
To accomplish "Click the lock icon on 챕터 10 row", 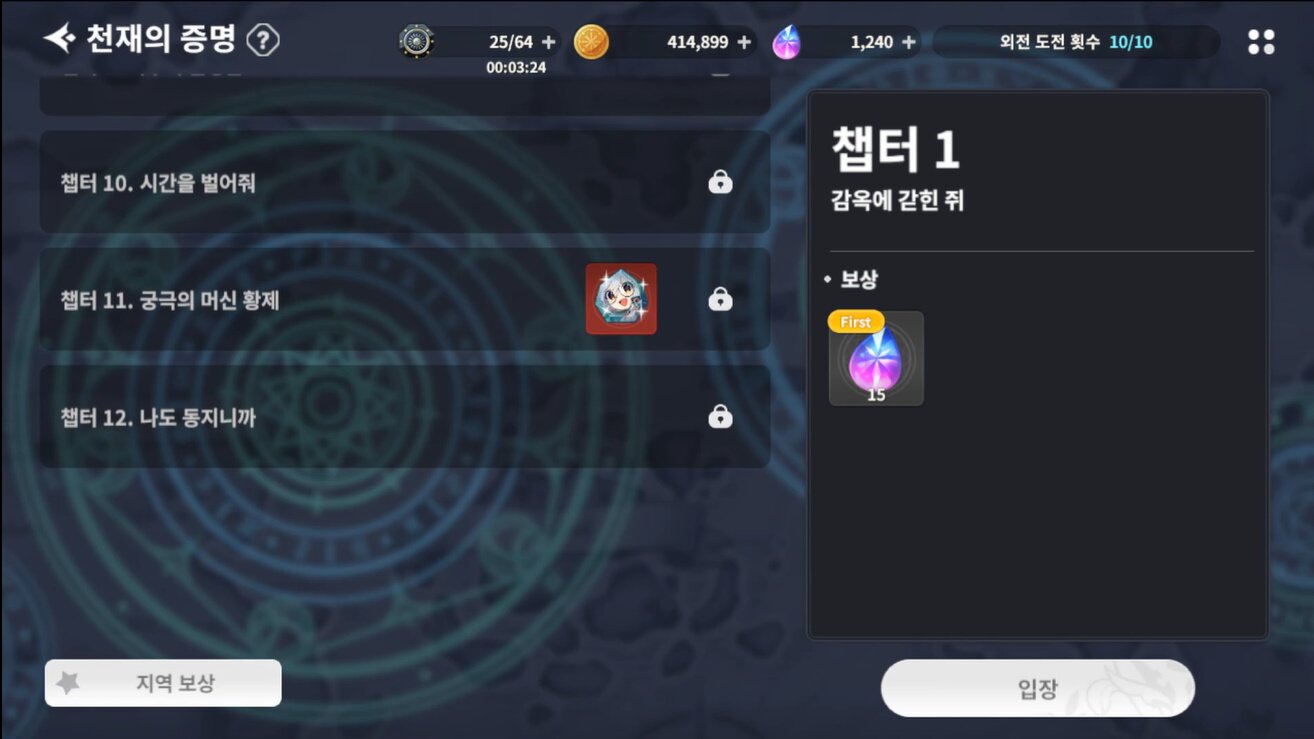I will coord(720,182).
